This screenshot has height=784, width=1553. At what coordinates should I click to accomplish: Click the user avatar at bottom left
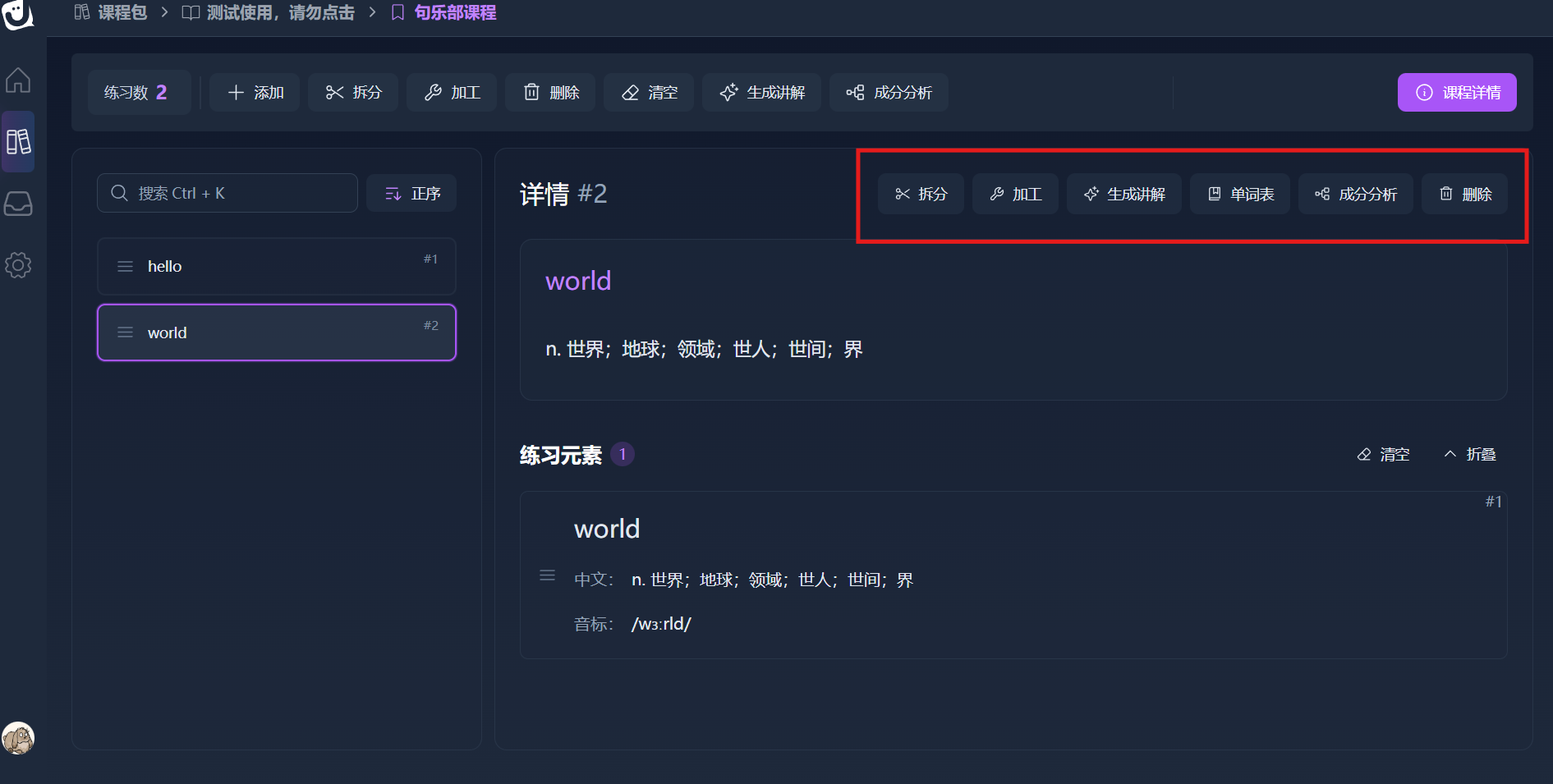coord(18,738)
